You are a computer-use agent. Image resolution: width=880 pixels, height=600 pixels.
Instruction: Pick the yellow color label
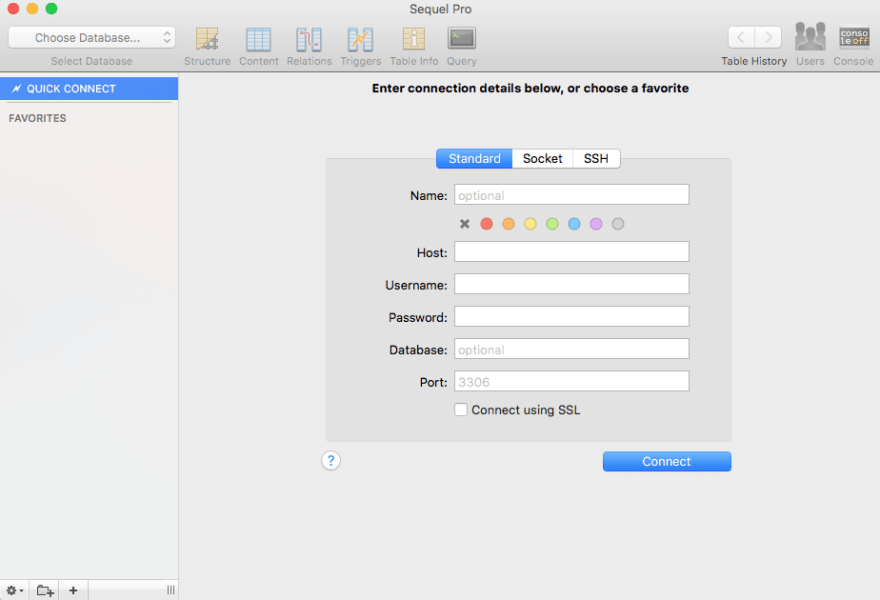530,224
